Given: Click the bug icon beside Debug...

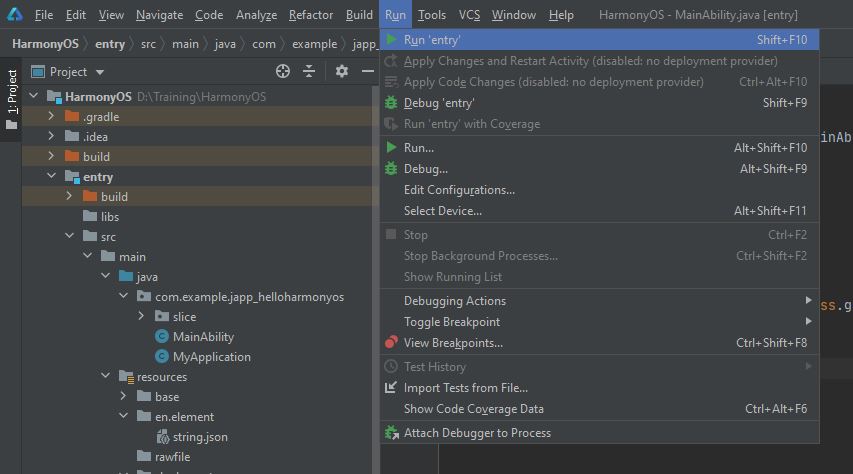Looking at the screenshot, I should click(391, 168).
